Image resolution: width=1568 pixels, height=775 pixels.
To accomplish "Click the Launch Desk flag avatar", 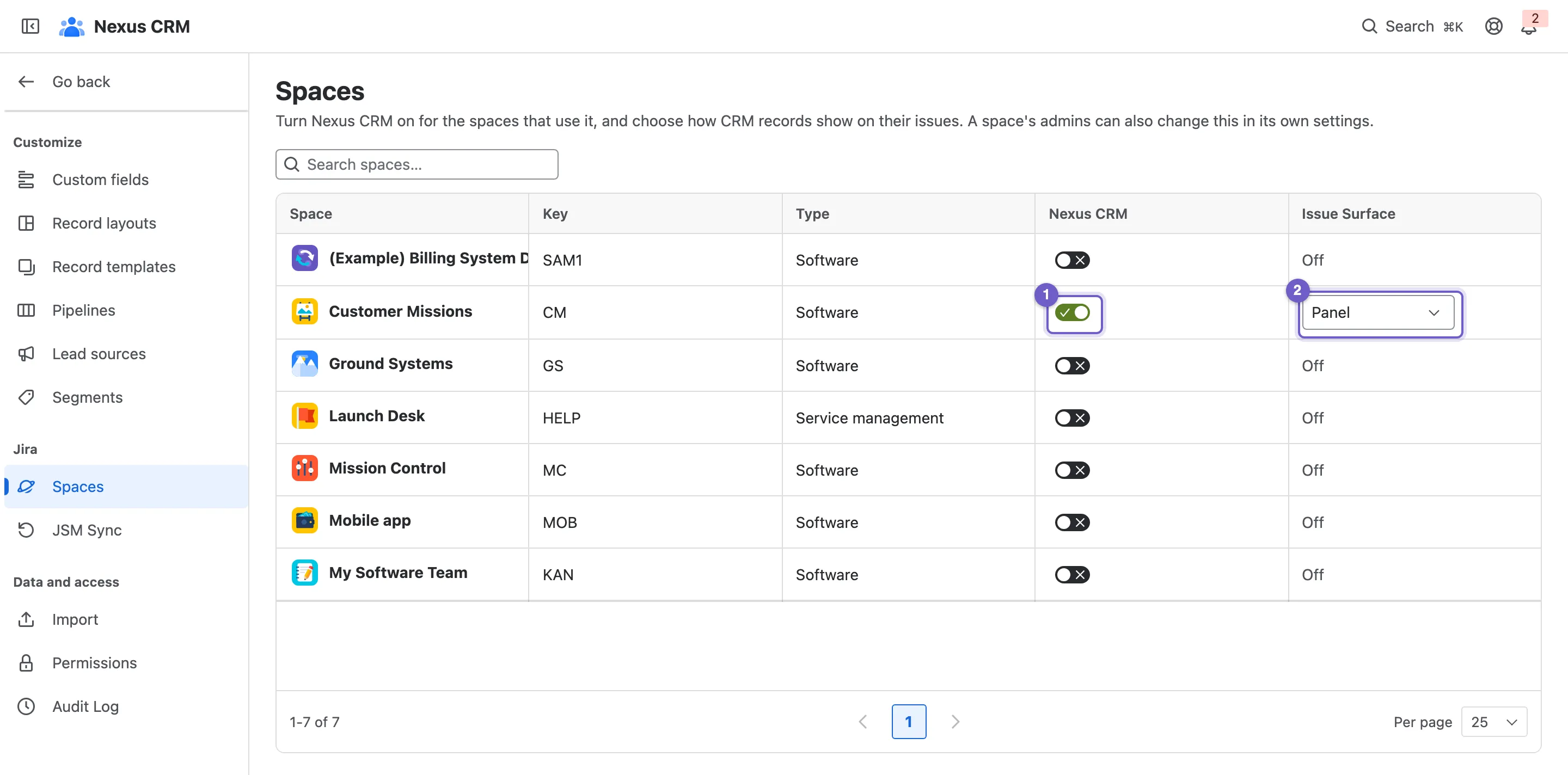I will 304,416.
